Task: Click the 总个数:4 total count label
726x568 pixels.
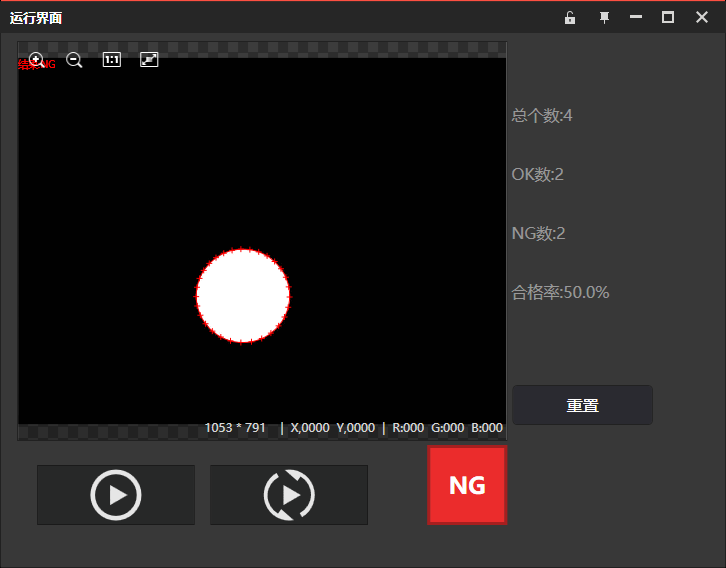Action: pyautogui.click(x=542, y=116)
